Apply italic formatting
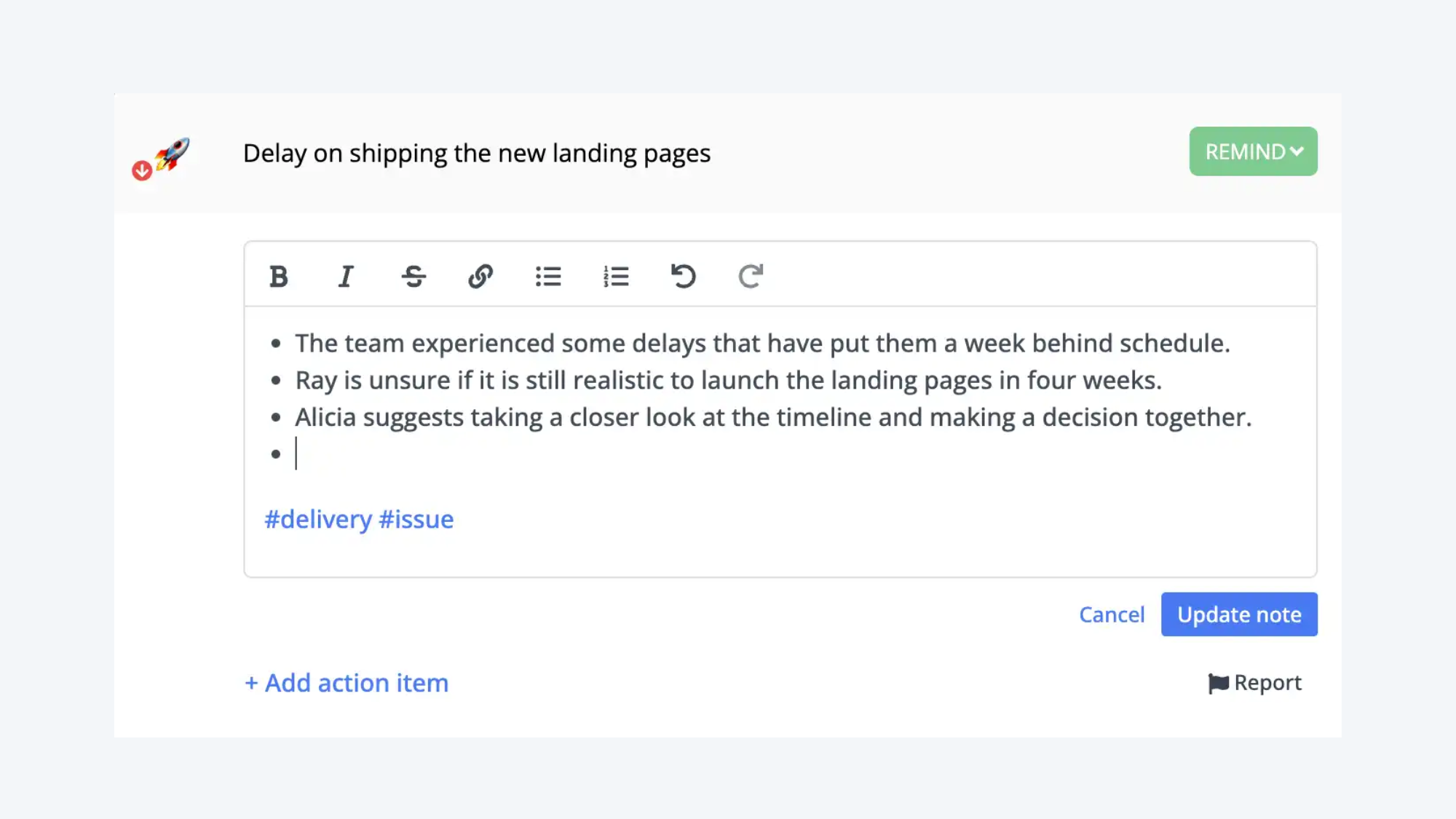 coord(346,277)
